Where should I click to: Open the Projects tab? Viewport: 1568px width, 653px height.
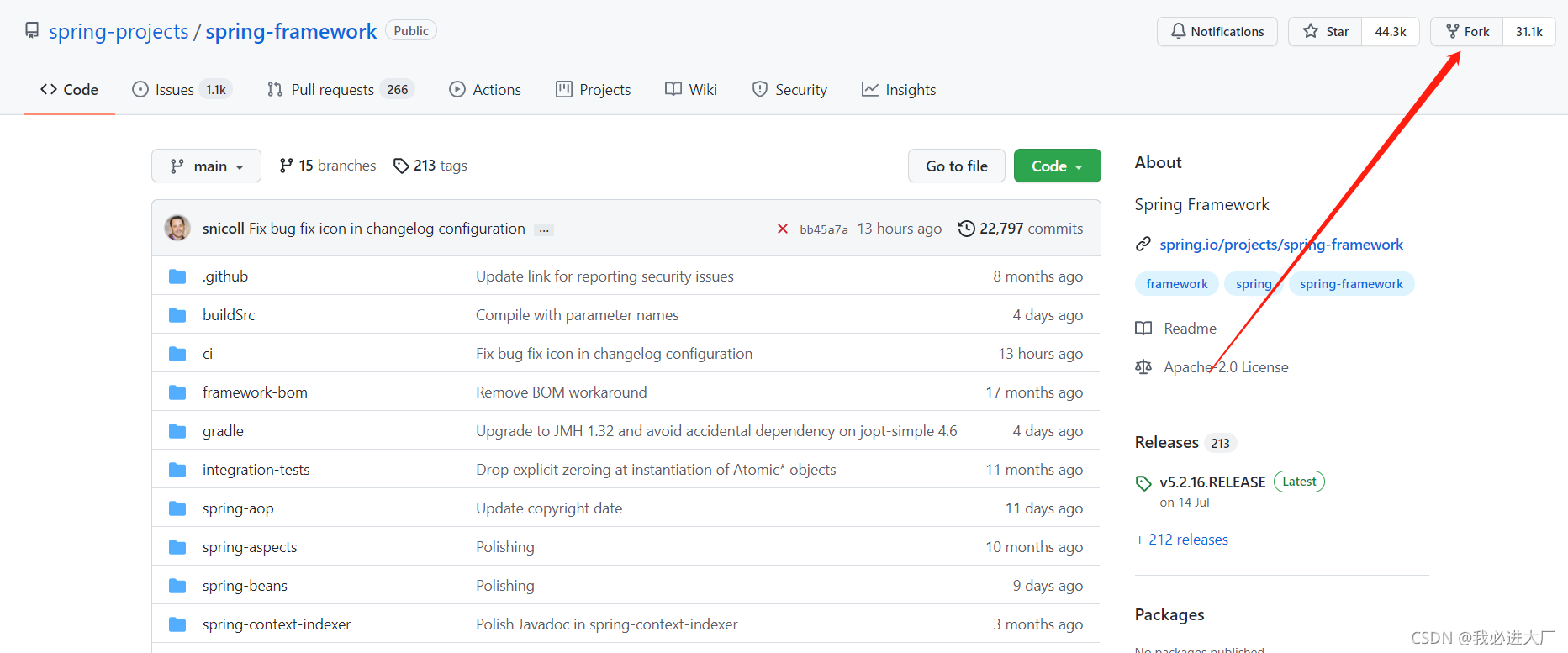click(x=593, y=89)
